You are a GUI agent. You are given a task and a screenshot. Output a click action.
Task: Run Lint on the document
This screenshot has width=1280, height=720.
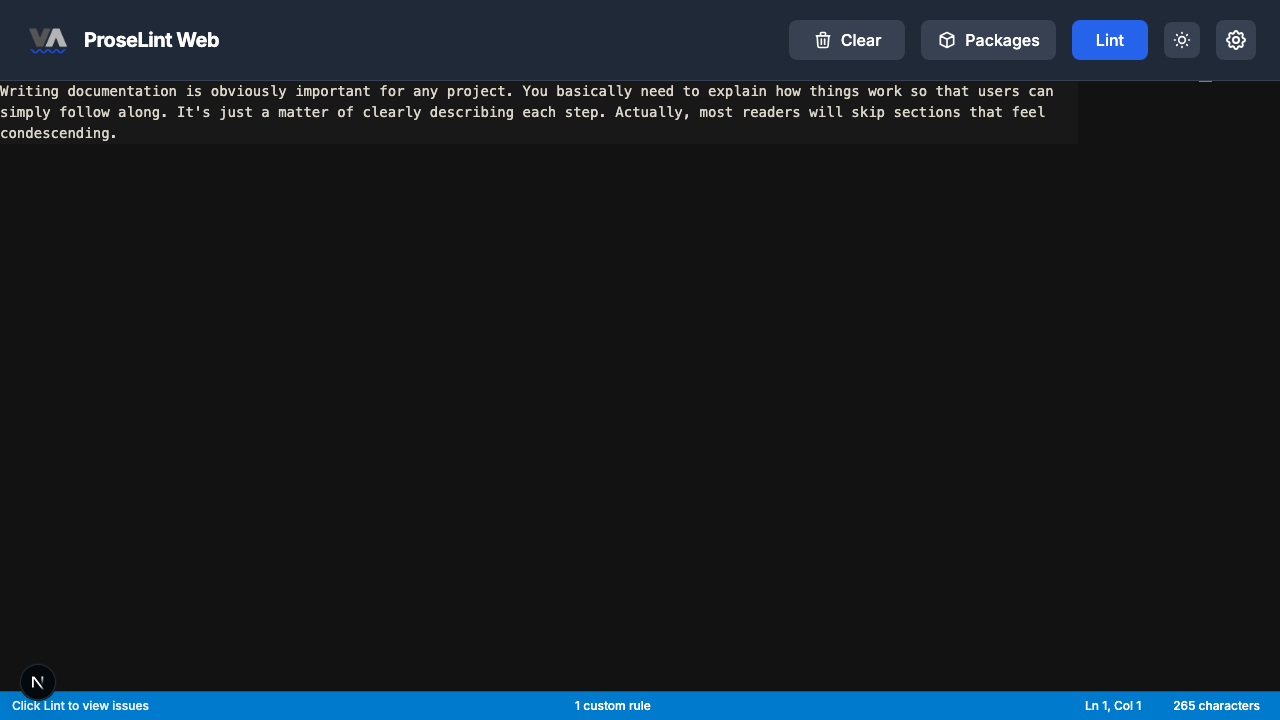pyautogui.click(x=1109, y=40)
